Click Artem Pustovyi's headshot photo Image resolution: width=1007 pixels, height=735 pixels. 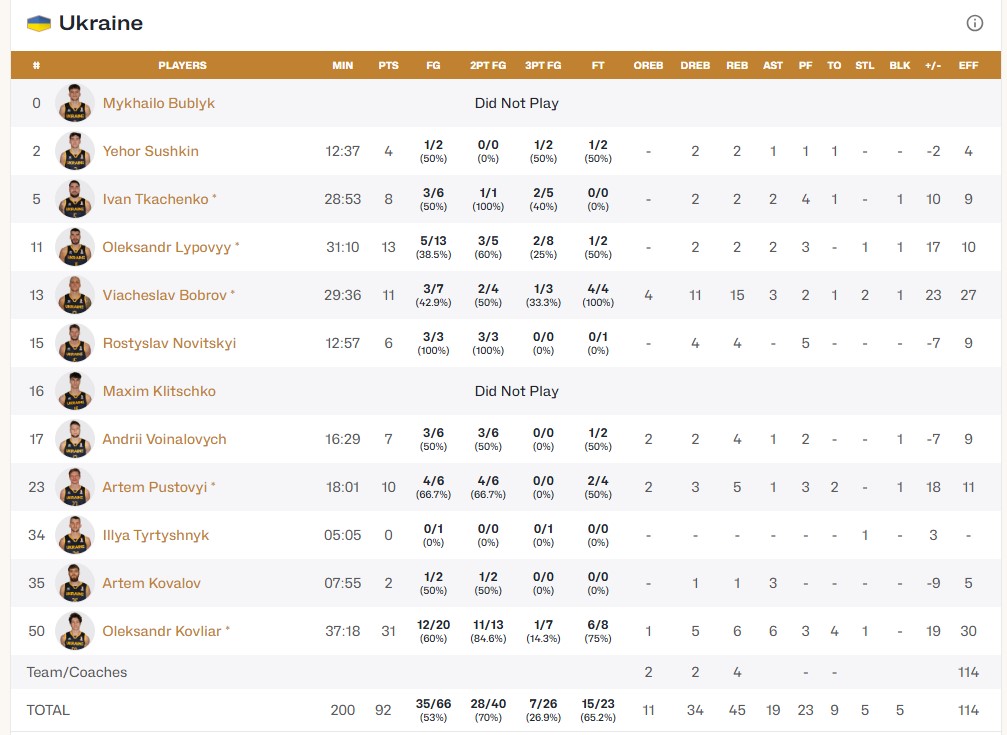[75, 487]
